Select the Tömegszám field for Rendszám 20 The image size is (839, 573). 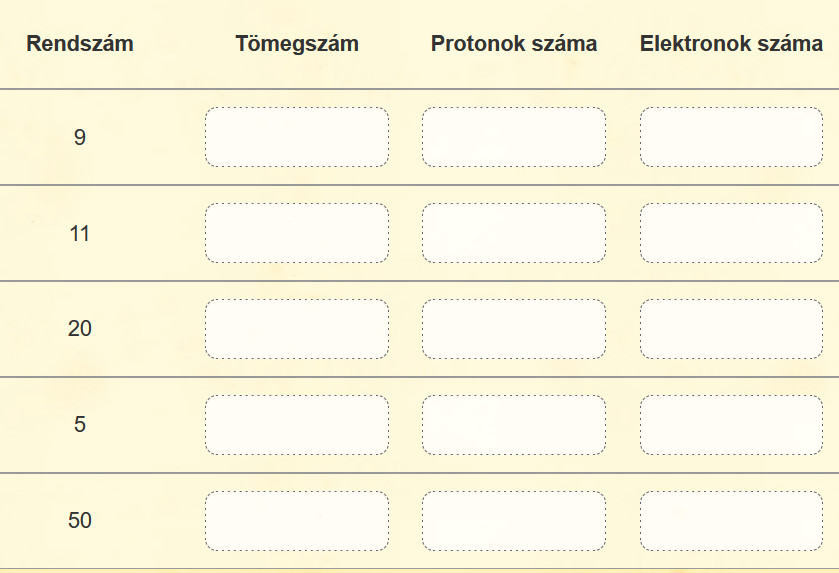click(x=297, y=329)
